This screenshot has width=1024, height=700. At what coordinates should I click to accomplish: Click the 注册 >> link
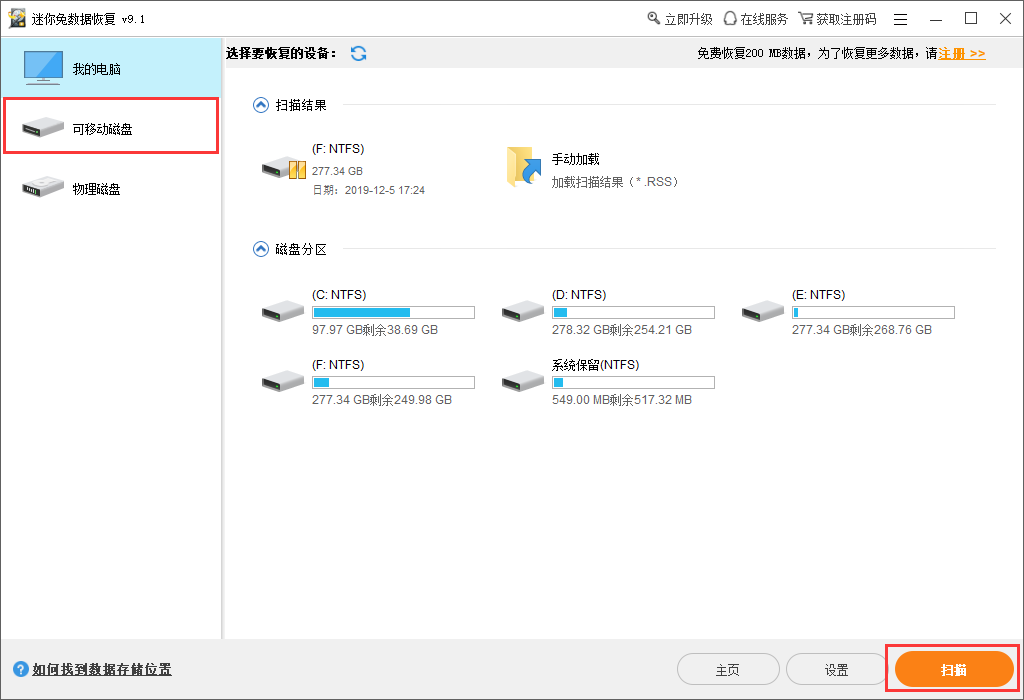pos(962,54)
